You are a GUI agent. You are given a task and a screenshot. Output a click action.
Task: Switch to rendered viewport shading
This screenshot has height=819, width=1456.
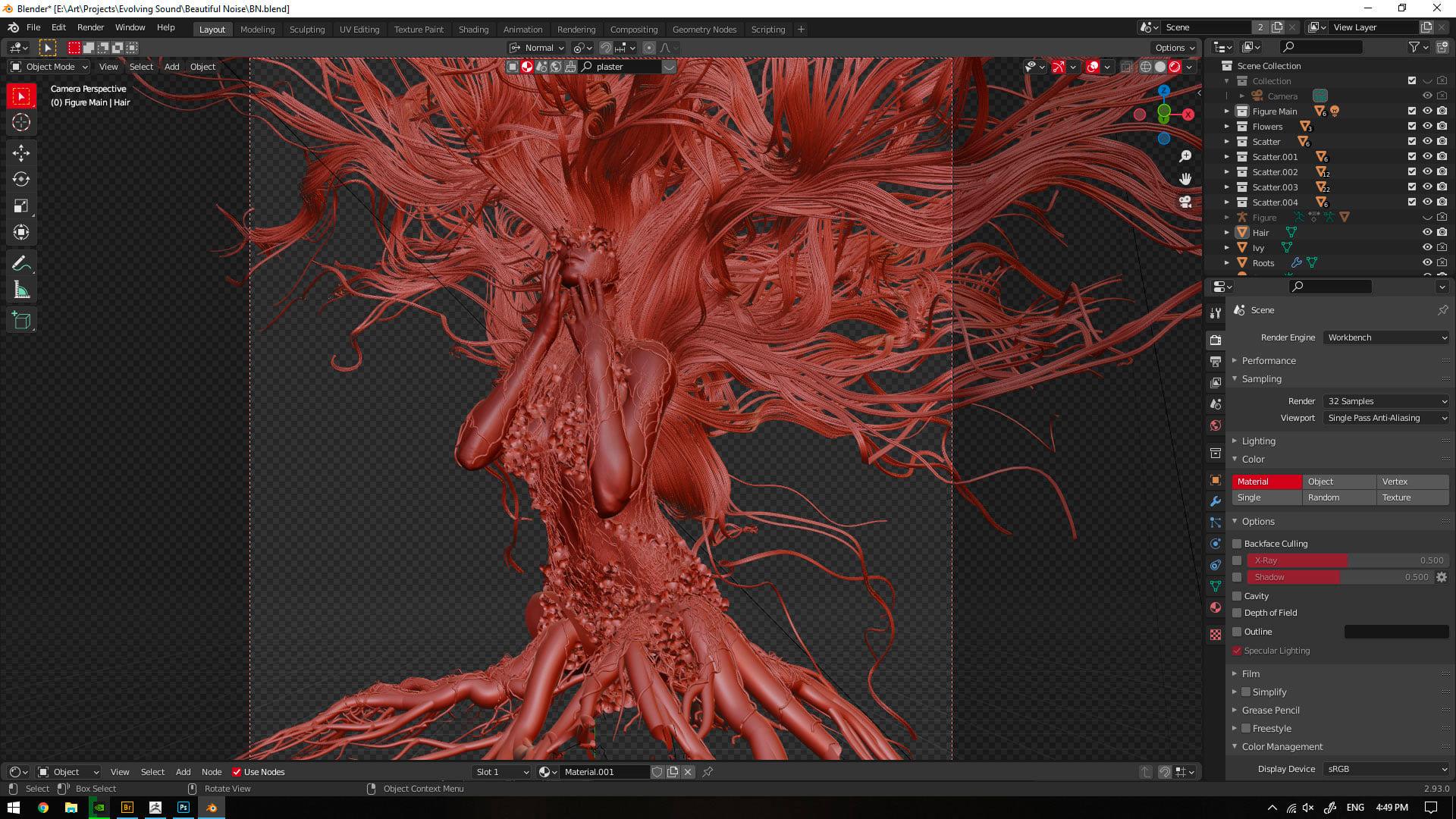coord(1175,67)
